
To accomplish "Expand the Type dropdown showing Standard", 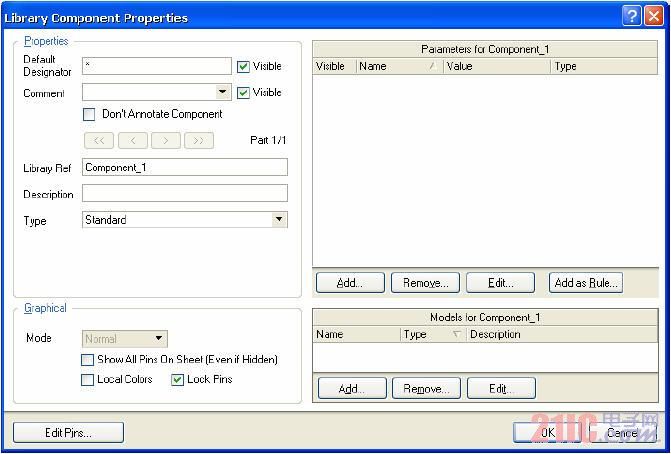I will tap(279, 220).
